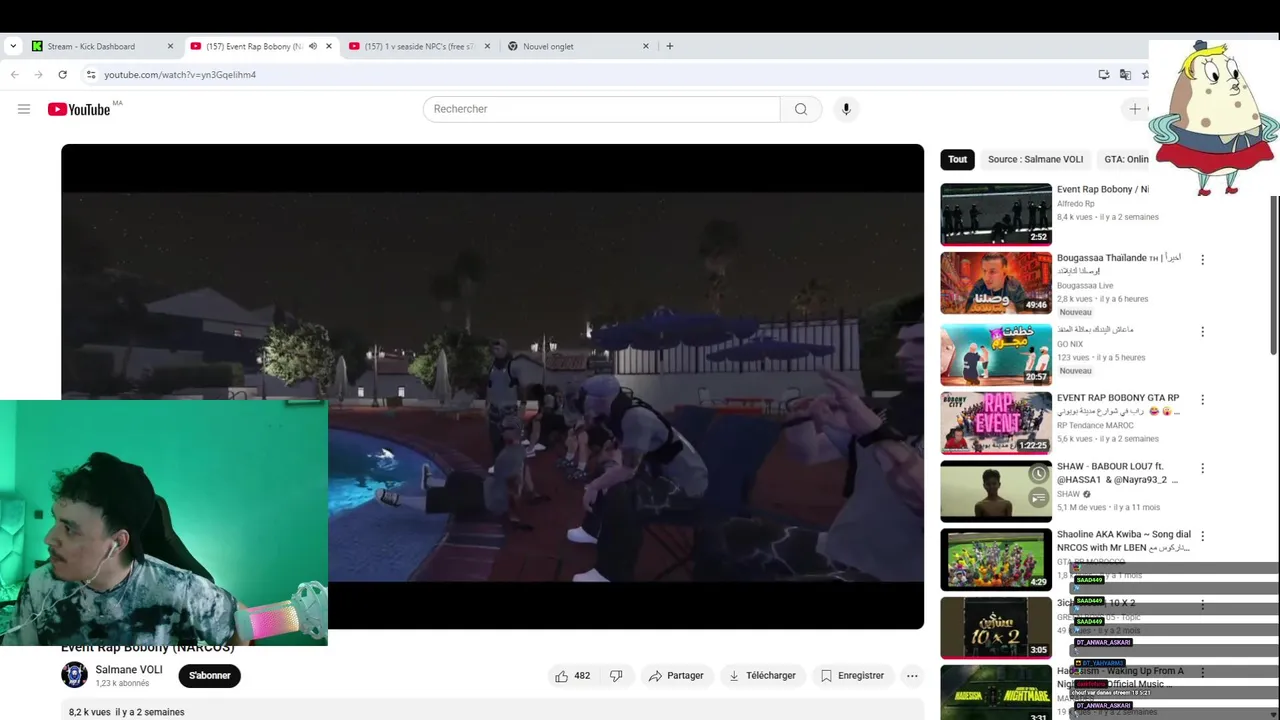Close the Nouvel onglet tab

[646, 46]
